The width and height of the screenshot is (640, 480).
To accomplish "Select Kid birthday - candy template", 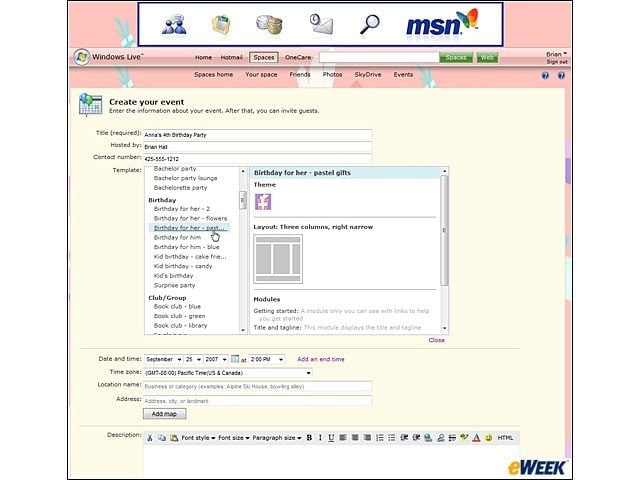I will (x=183, y=266).
